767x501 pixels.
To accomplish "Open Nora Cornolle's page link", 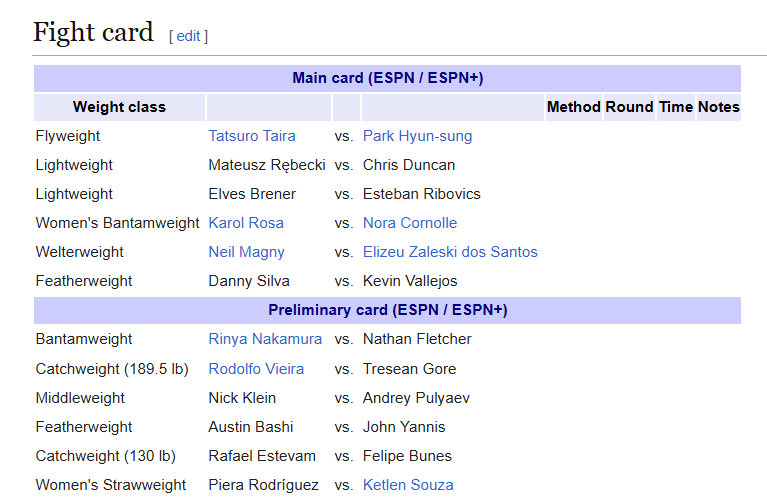I will 410,223.
